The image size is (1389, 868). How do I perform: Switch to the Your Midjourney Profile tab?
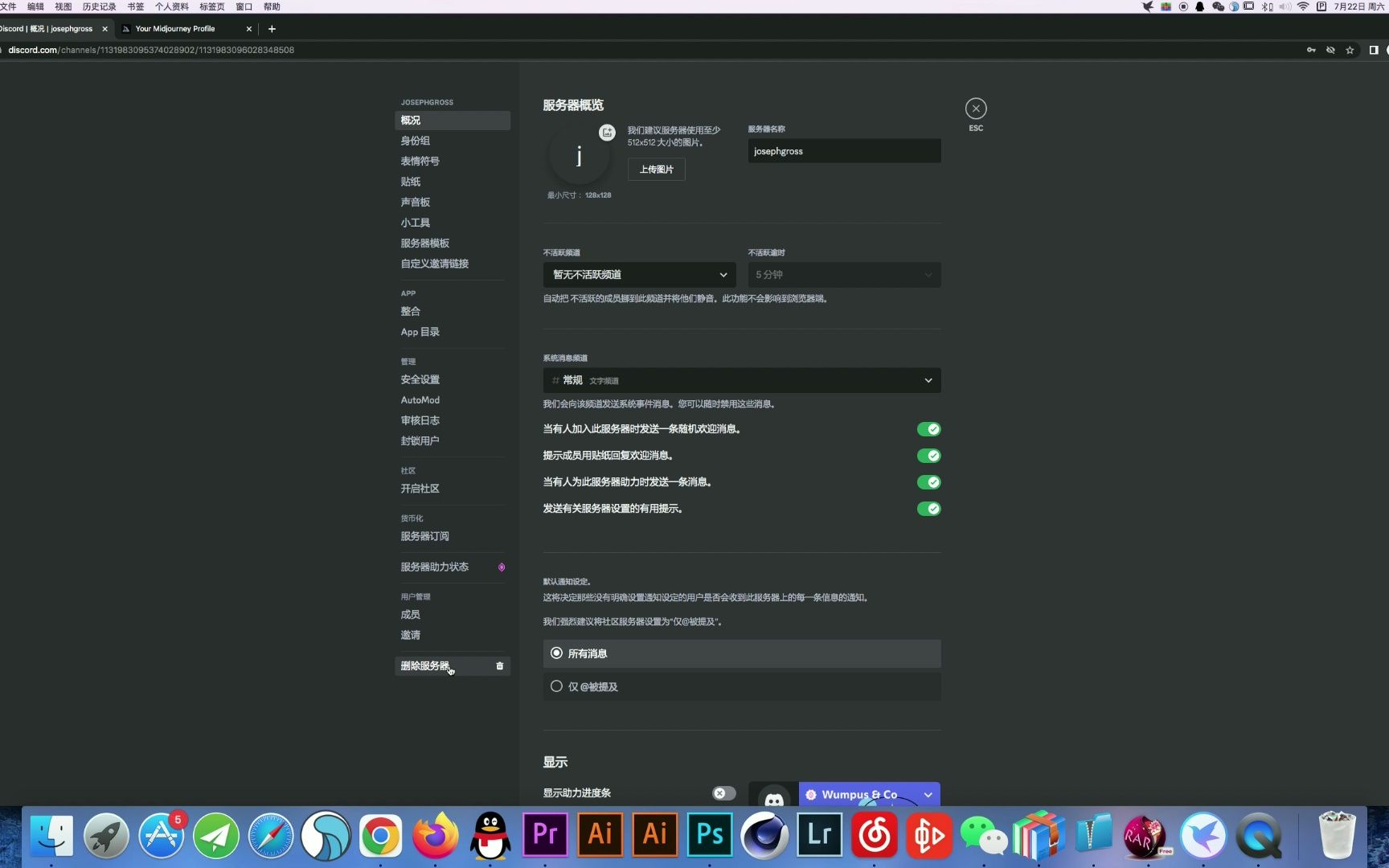(x=175, y=28)
